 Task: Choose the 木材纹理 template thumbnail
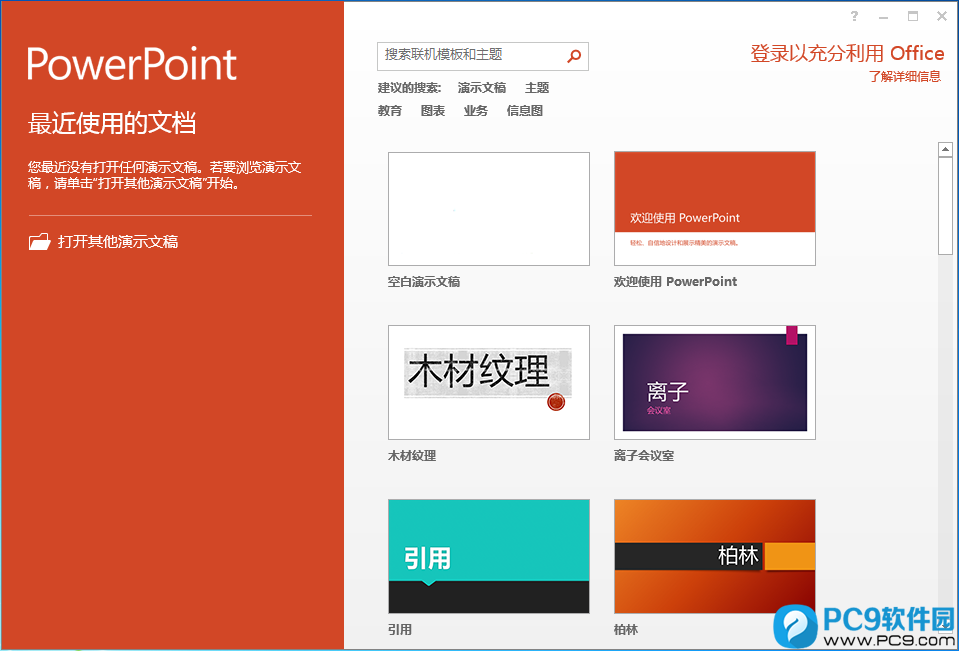tap(489, 382)
